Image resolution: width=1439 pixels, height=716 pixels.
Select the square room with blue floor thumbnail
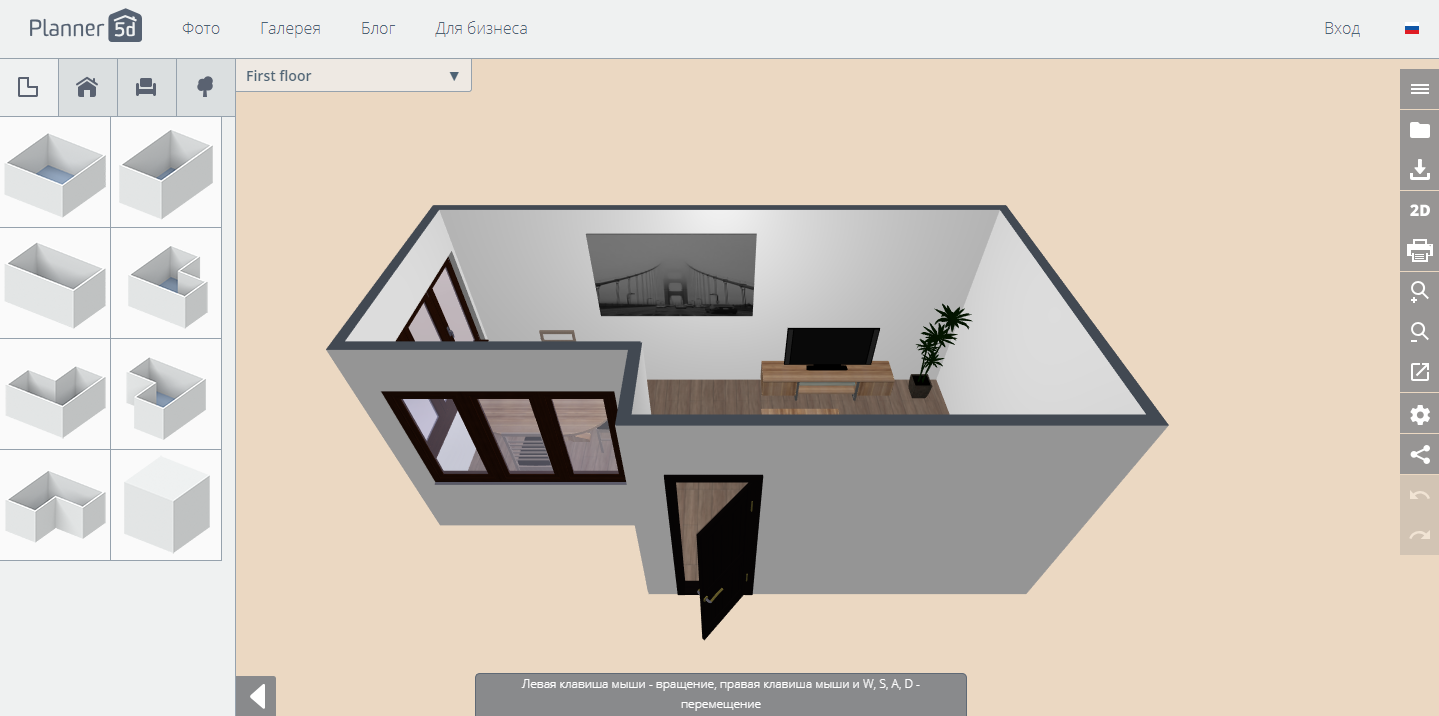[55, 174]
